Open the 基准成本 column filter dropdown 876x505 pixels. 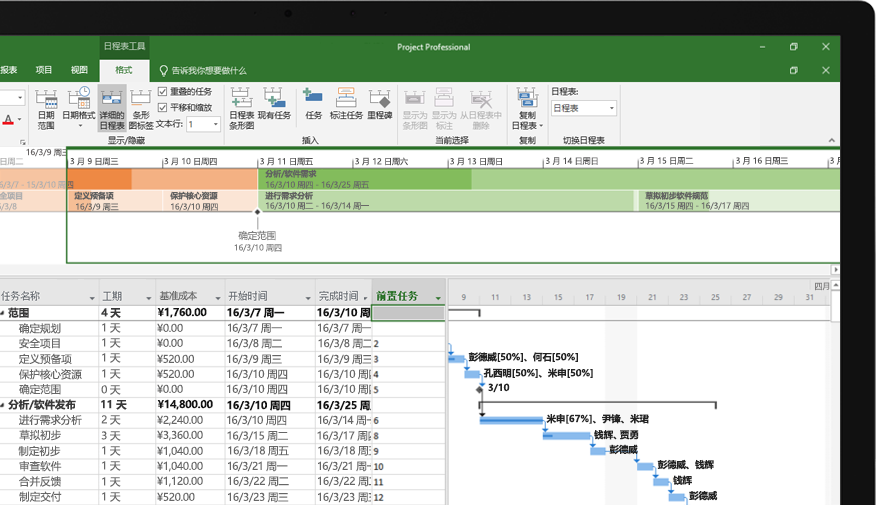(x=218, y=298)
